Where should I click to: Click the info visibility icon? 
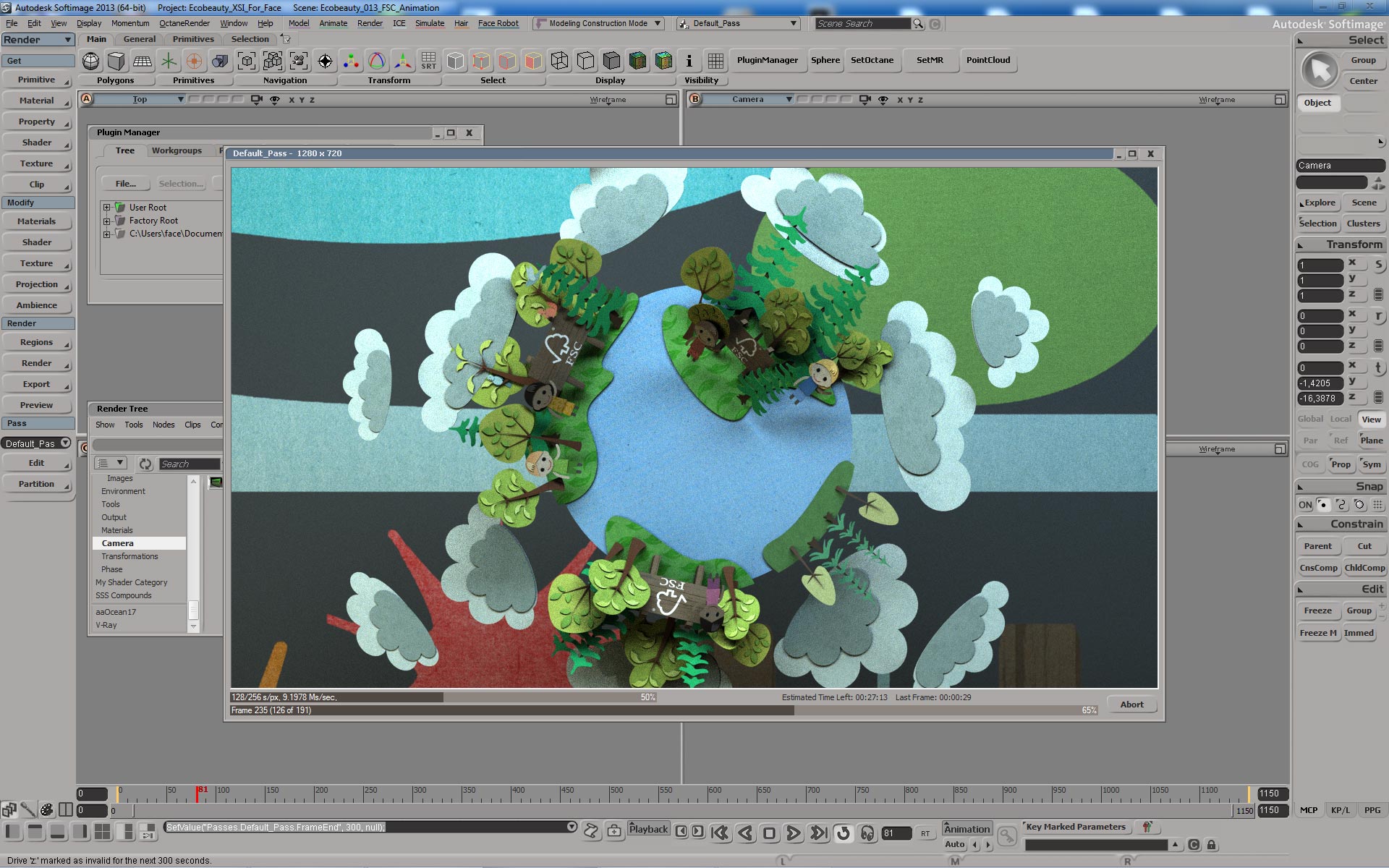pyautogui.click(x=689, y=61)
